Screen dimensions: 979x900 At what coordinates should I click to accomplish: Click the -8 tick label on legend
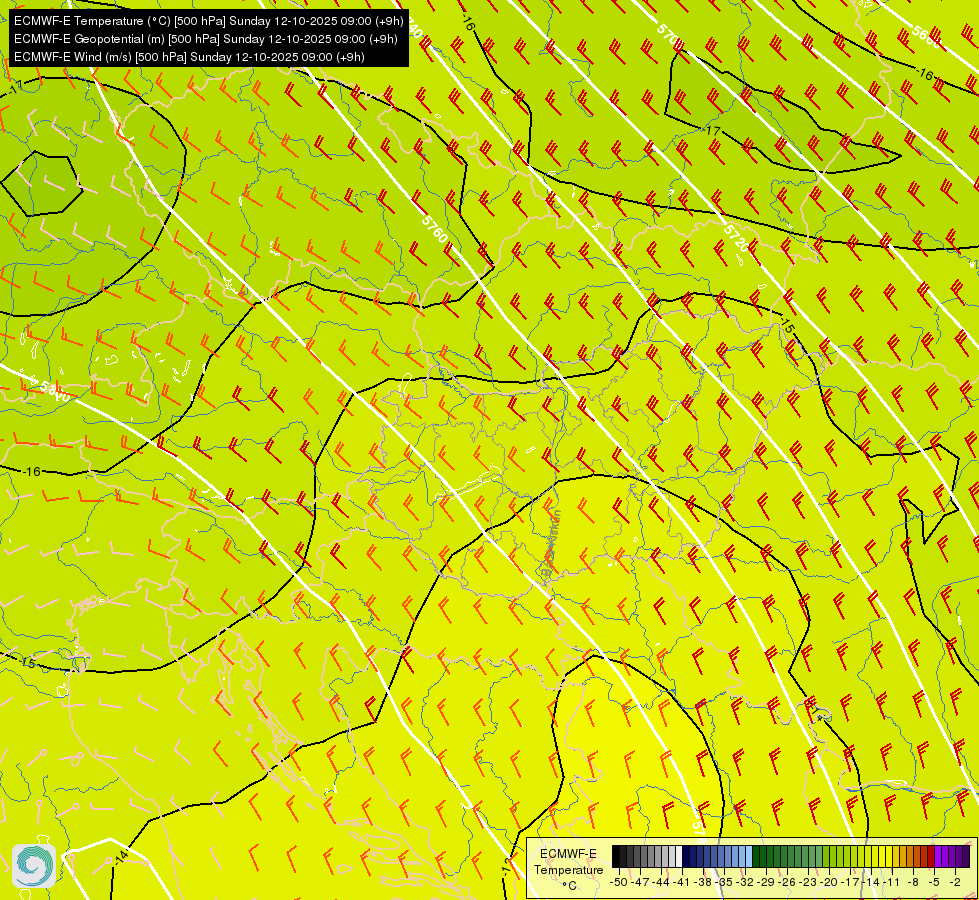pyautogui.click(x=913, y=882)
